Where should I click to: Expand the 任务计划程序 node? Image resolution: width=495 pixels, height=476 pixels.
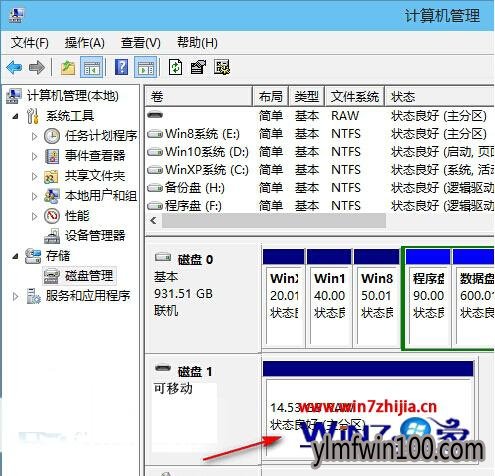tap(34, 136)
